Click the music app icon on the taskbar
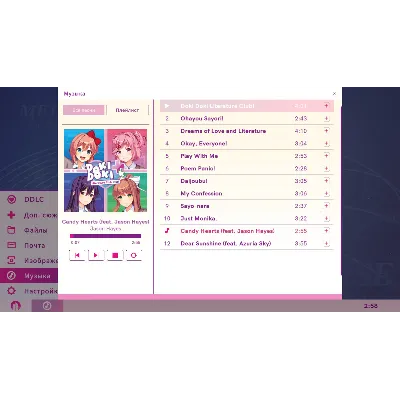This screenshot has height=400, width=400. (47, 306)
